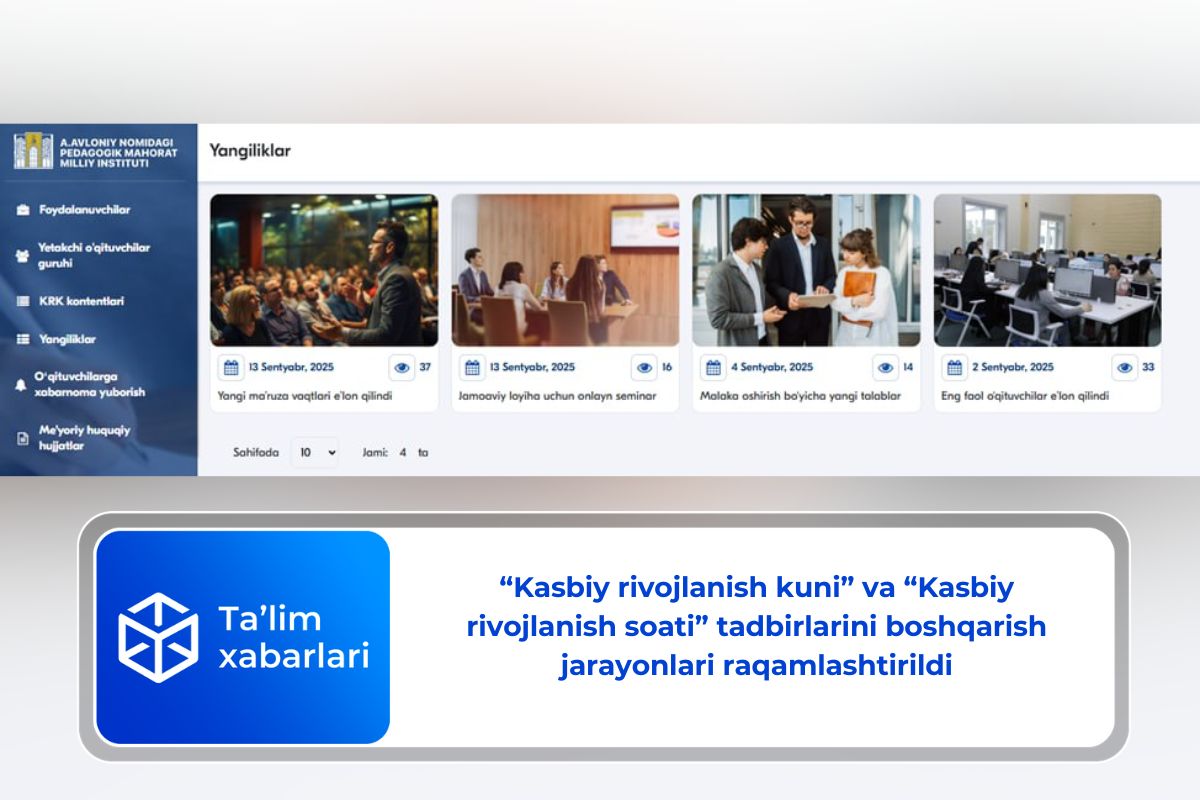Screen dimensions: 1200x800
Task: Click the institute logo in the sidebar
Action: pos(33,152)
